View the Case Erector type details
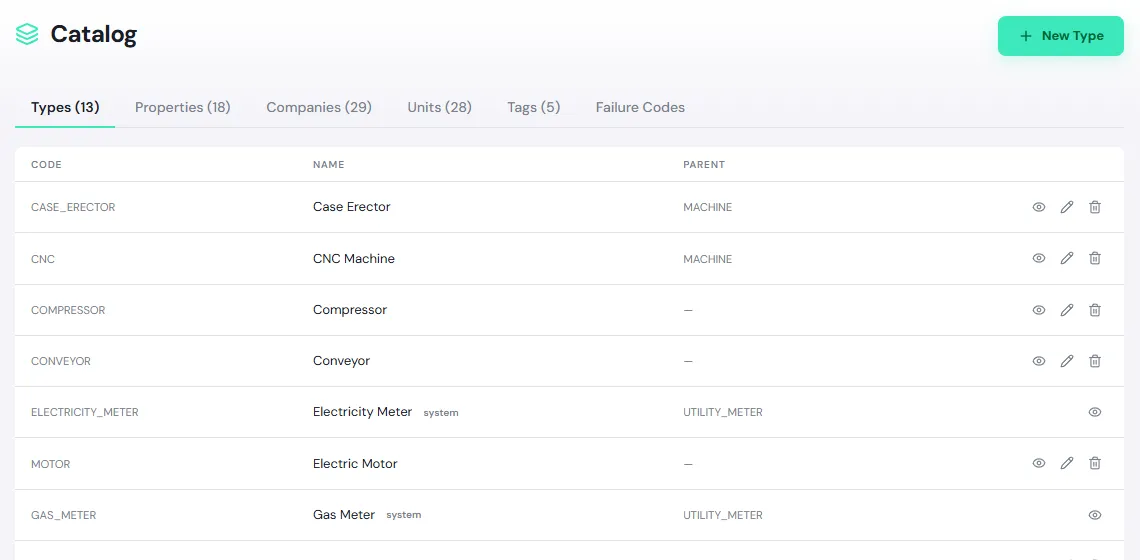Image resolution: width=1140 pixels, height=560 pixels. [1039, 207]
